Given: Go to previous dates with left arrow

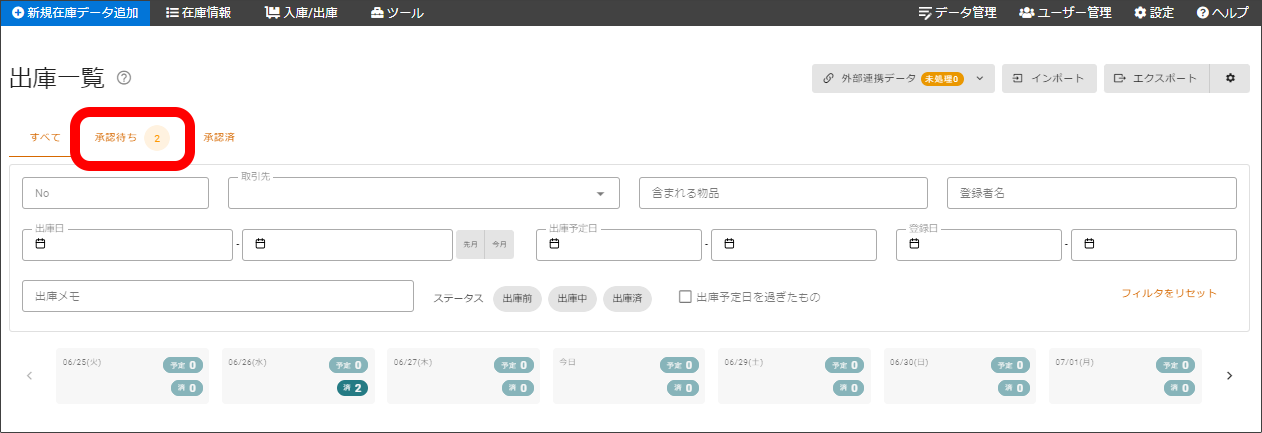Looking at the screenshot, I should 29,376.
